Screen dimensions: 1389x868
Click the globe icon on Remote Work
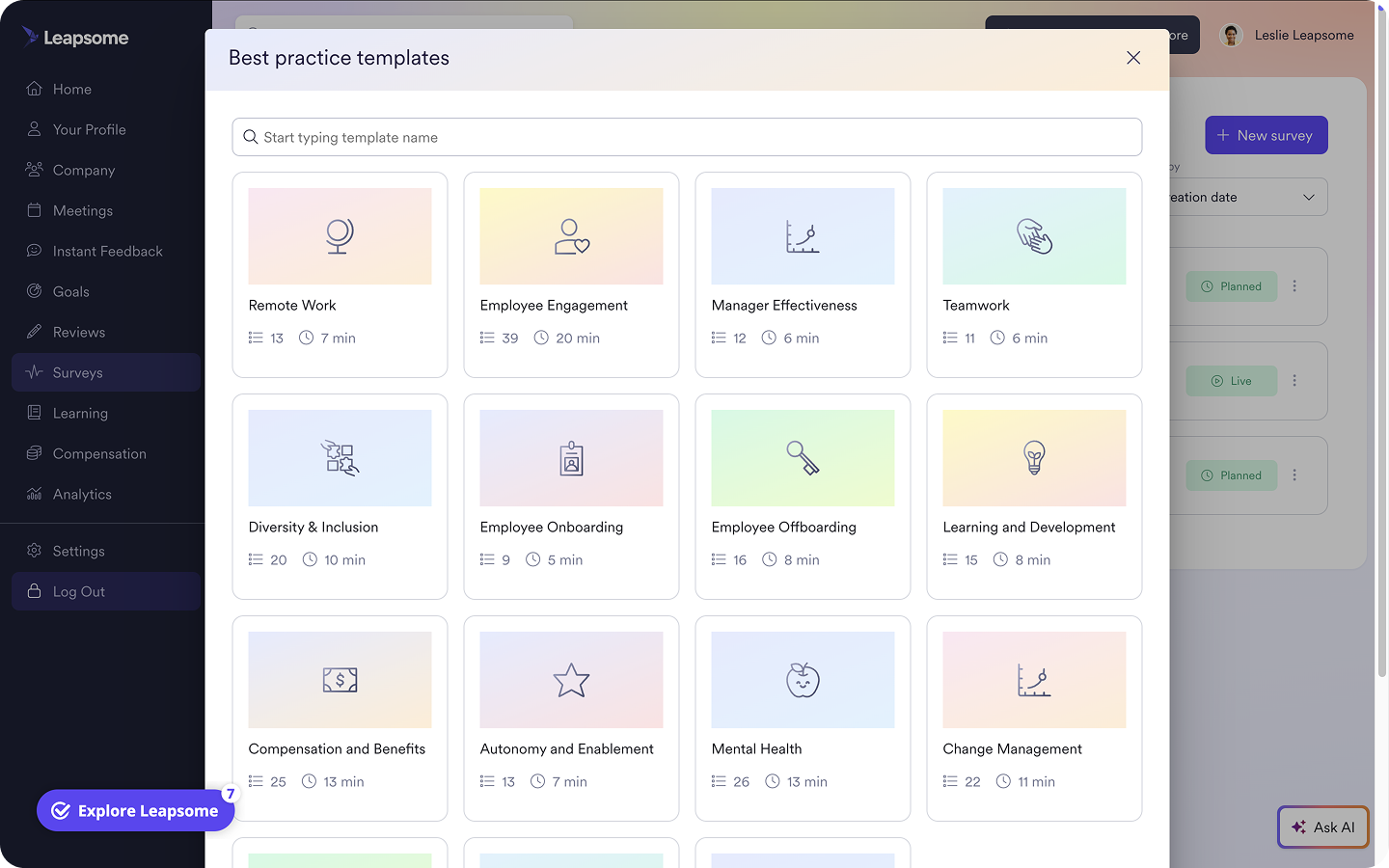pos(340,236)
